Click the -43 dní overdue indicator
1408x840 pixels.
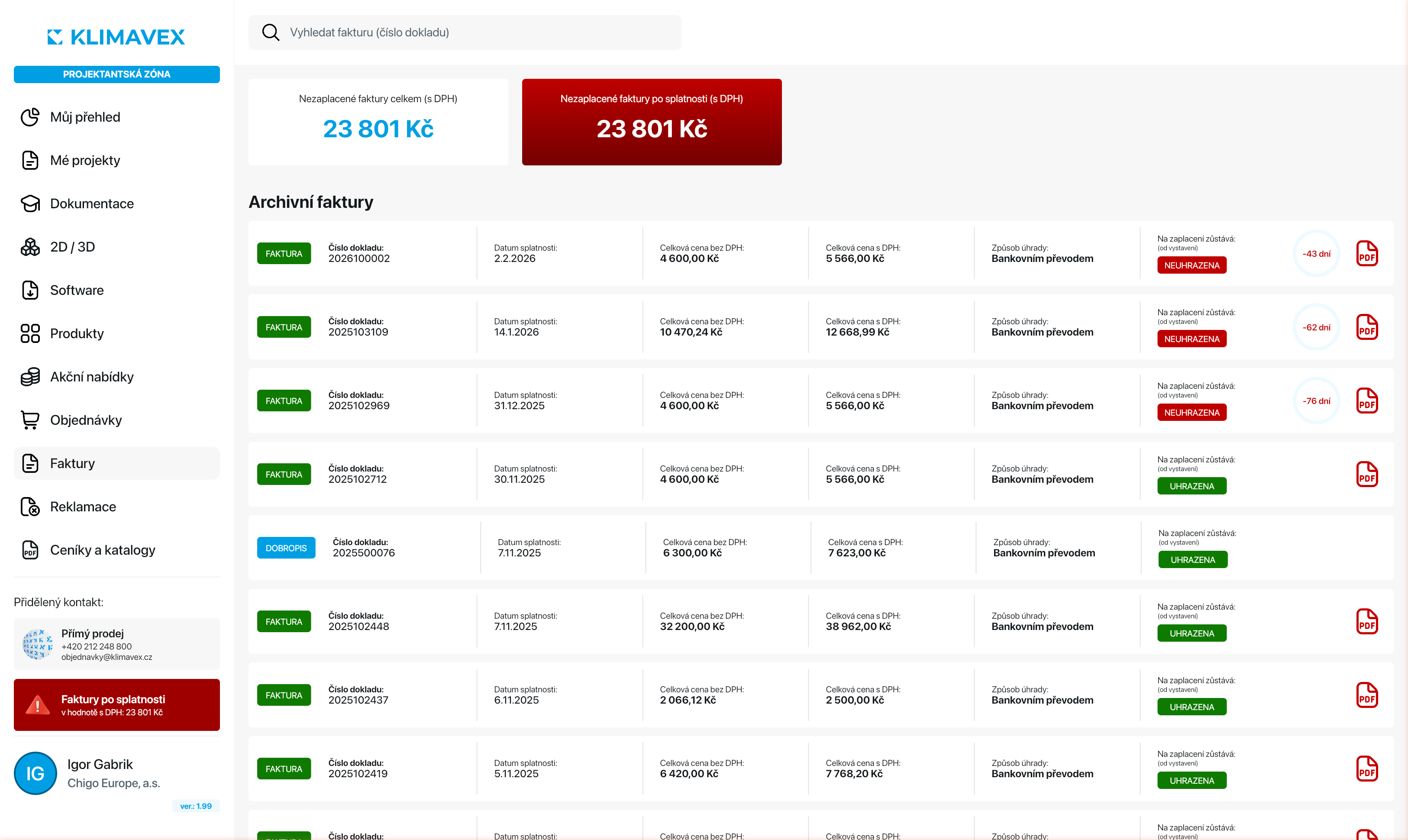click(x=1316, y=254)
